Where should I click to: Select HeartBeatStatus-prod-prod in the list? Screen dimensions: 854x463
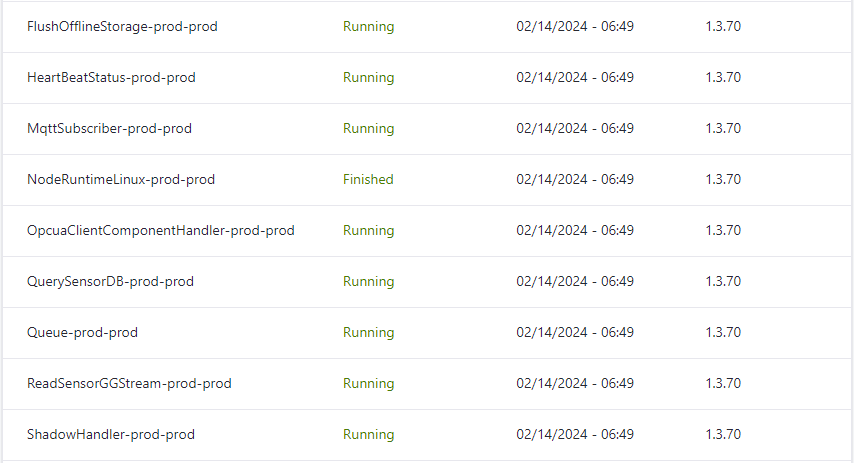(x=111, y=78)
